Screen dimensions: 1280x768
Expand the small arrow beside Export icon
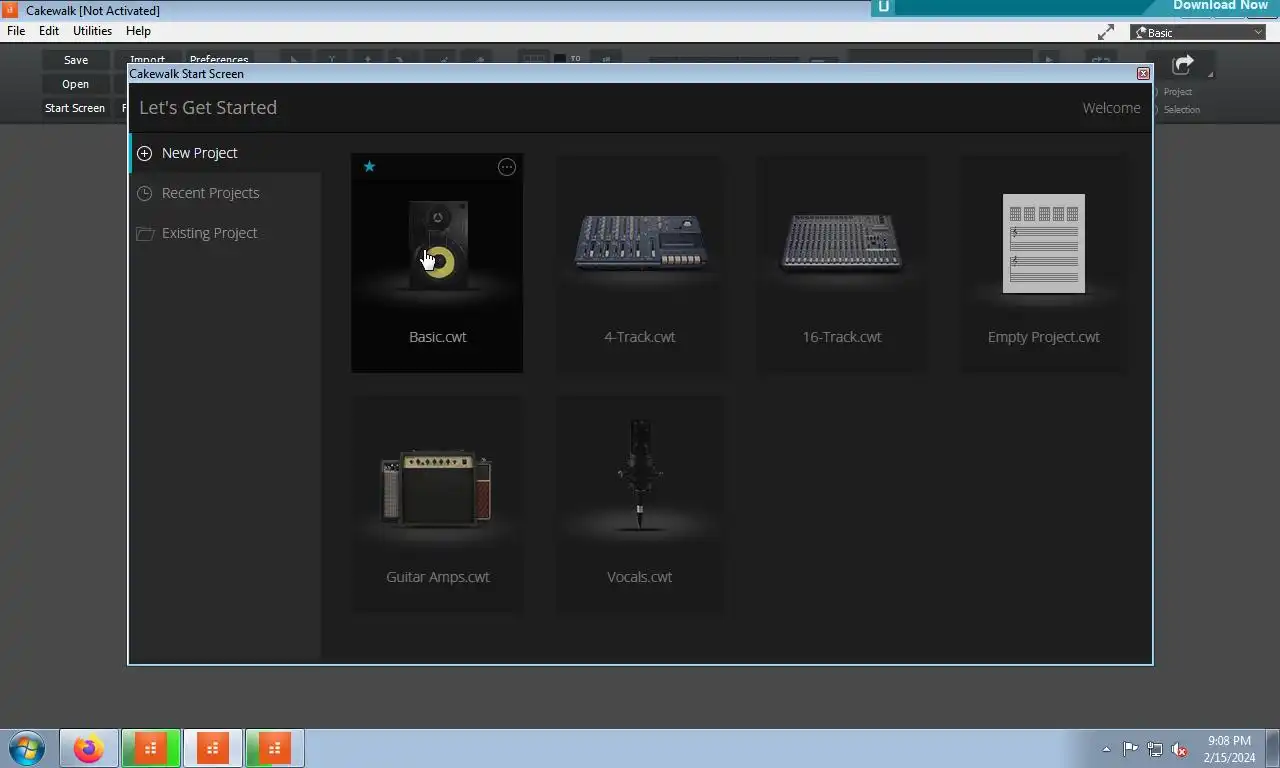tap(1210, 74)
